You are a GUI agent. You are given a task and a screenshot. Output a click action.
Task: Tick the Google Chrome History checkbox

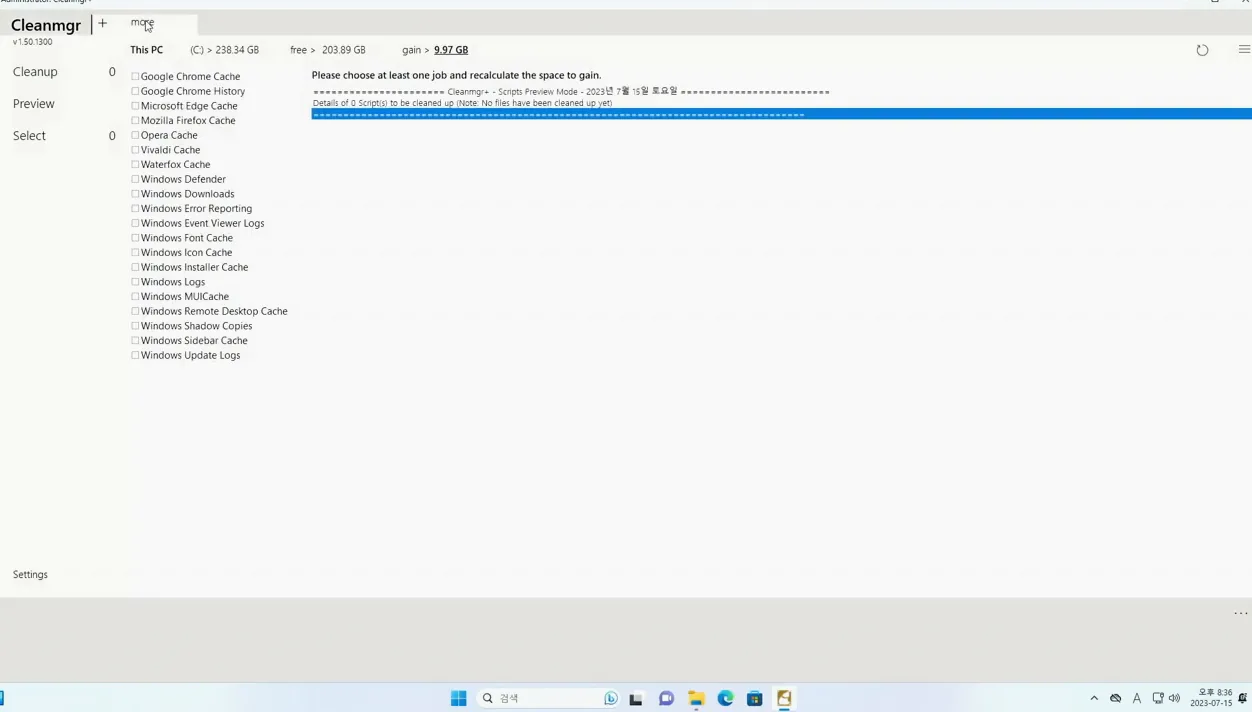coord(135,91)
